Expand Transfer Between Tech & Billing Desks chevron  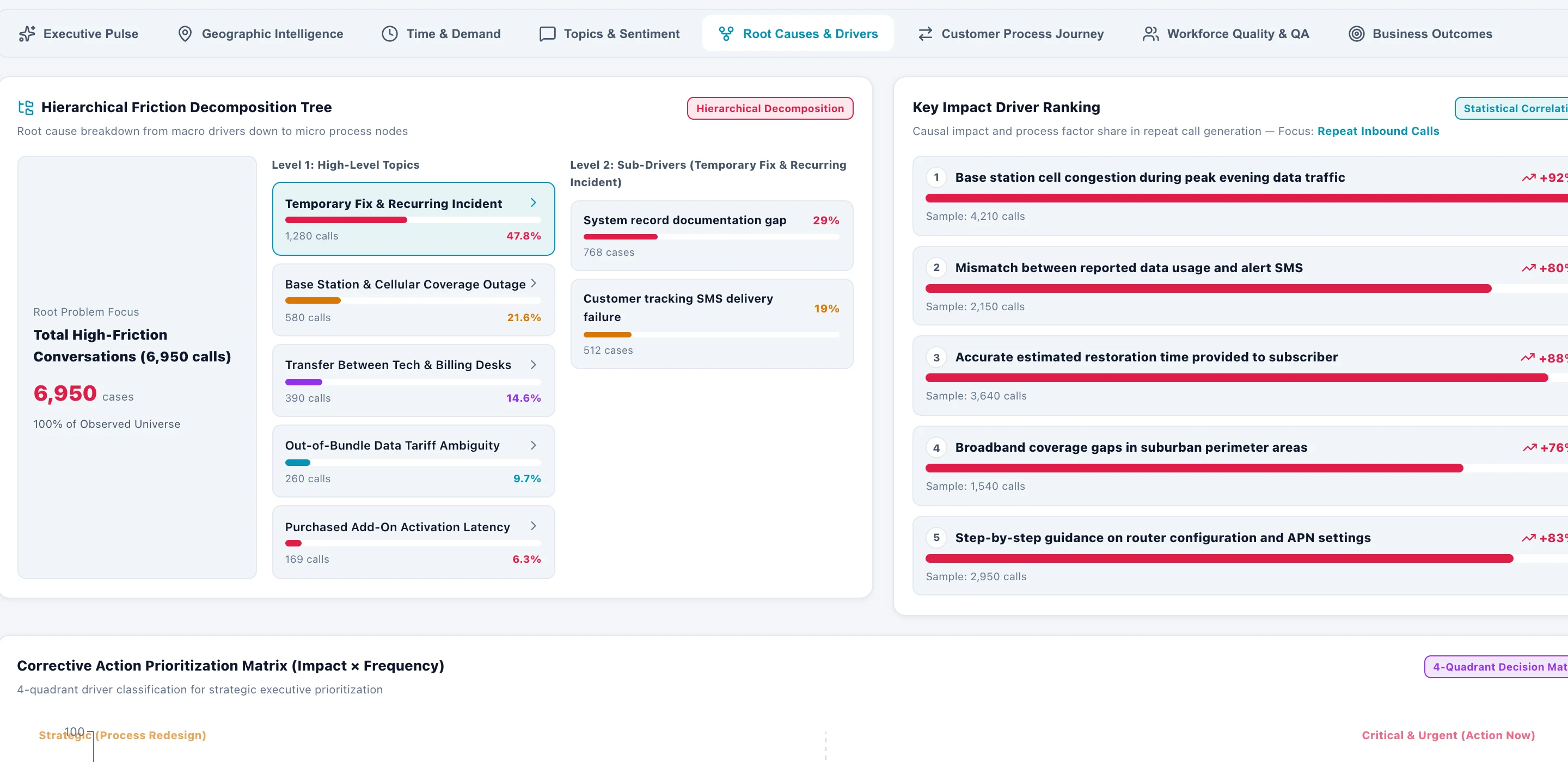(533, 364)
